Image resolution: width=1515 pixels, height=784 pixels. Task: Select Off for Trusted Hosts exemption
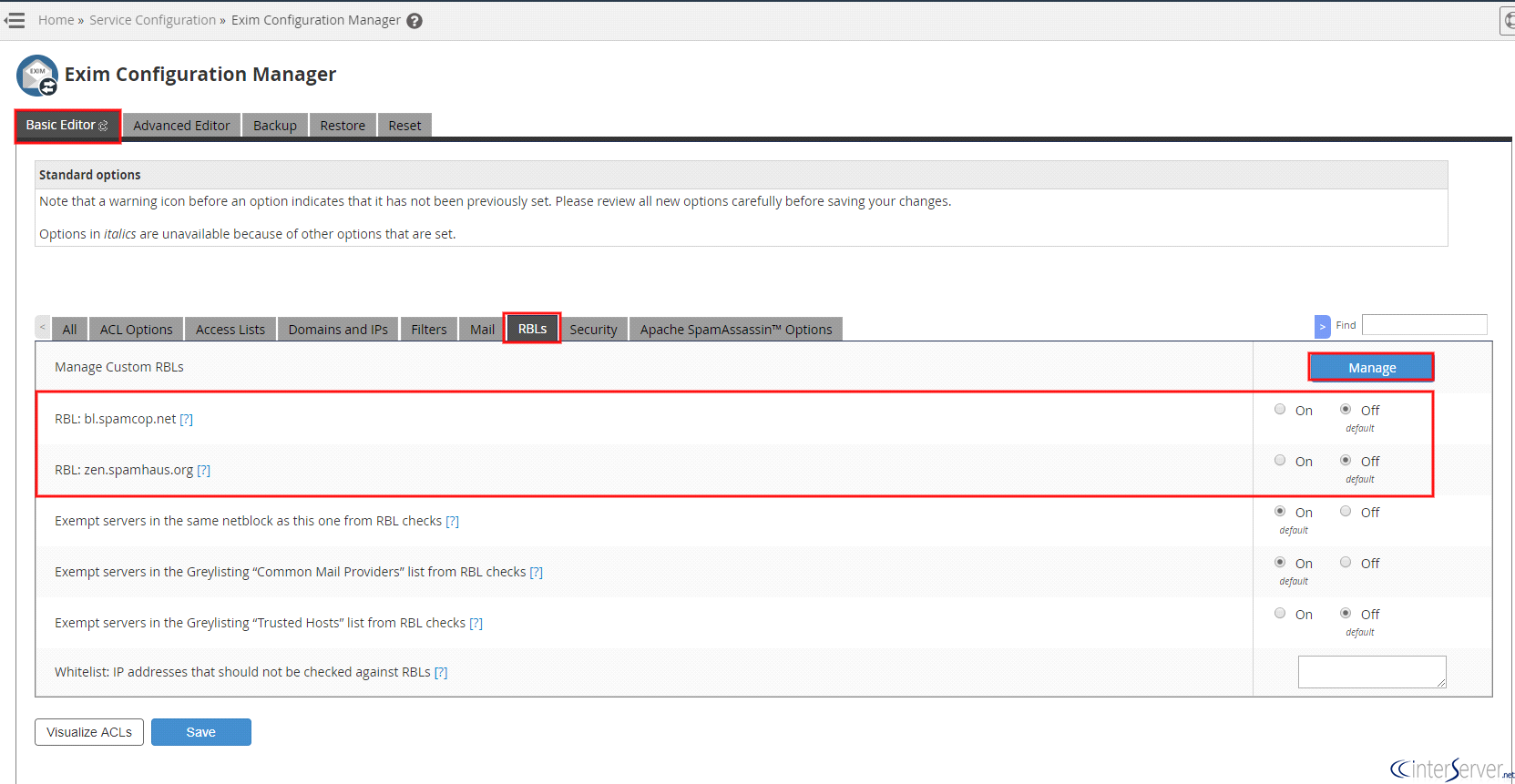1346,614
